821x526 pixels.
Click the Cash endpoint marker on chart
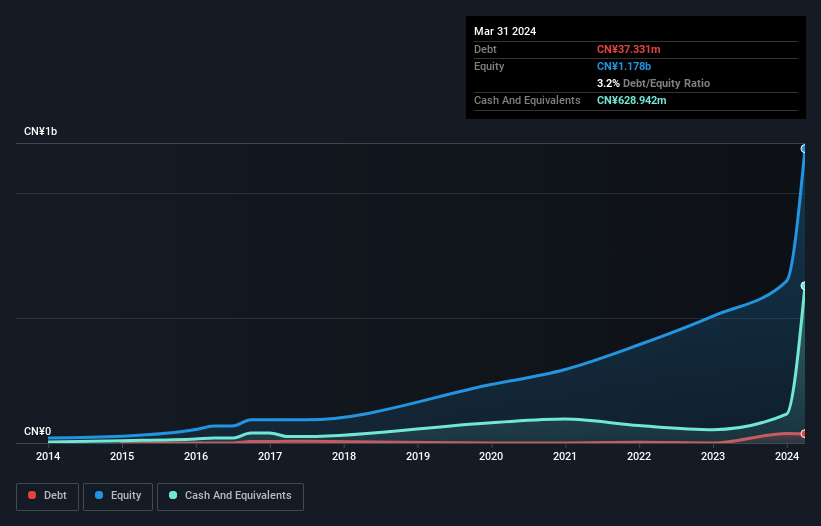(x=804, y=286)
